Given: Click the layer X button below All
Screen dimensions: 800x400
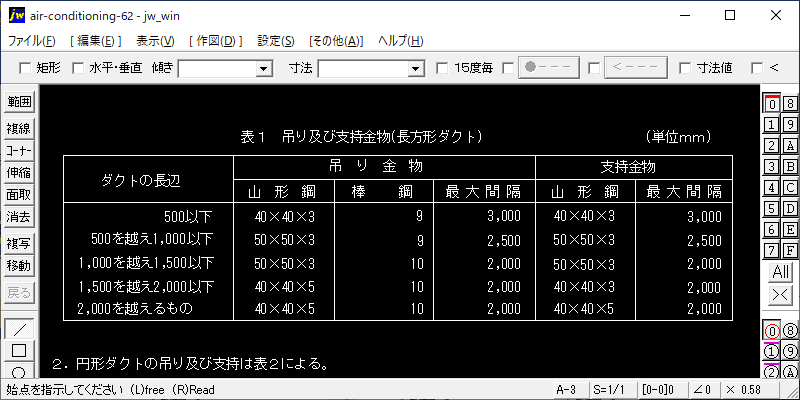Looking at the screenshot, I should 780,294.
